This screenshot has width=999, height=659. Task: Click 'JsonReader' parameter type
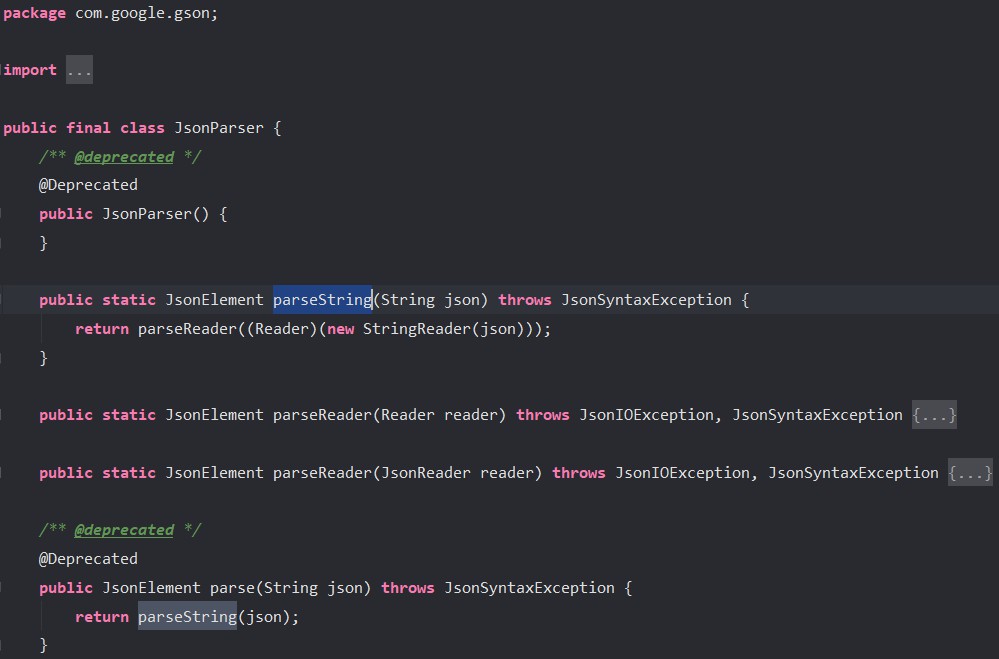(426, 474)
